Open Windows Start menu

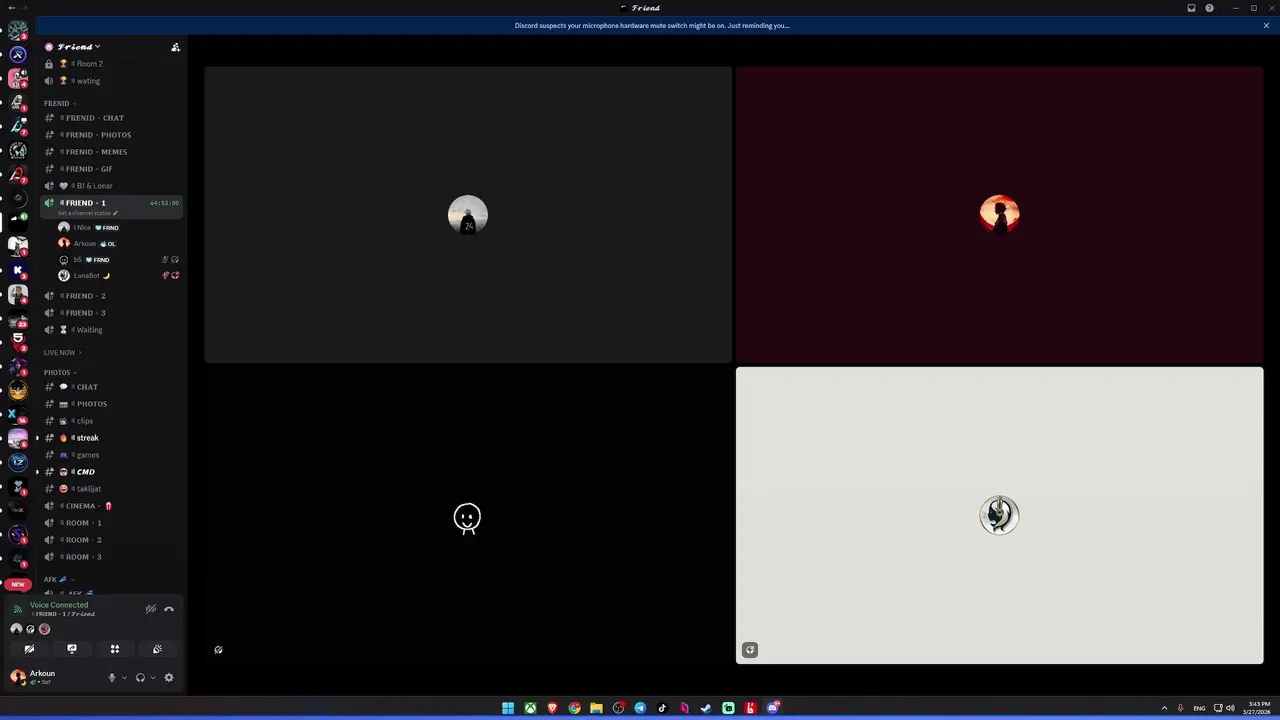(508, 708)
